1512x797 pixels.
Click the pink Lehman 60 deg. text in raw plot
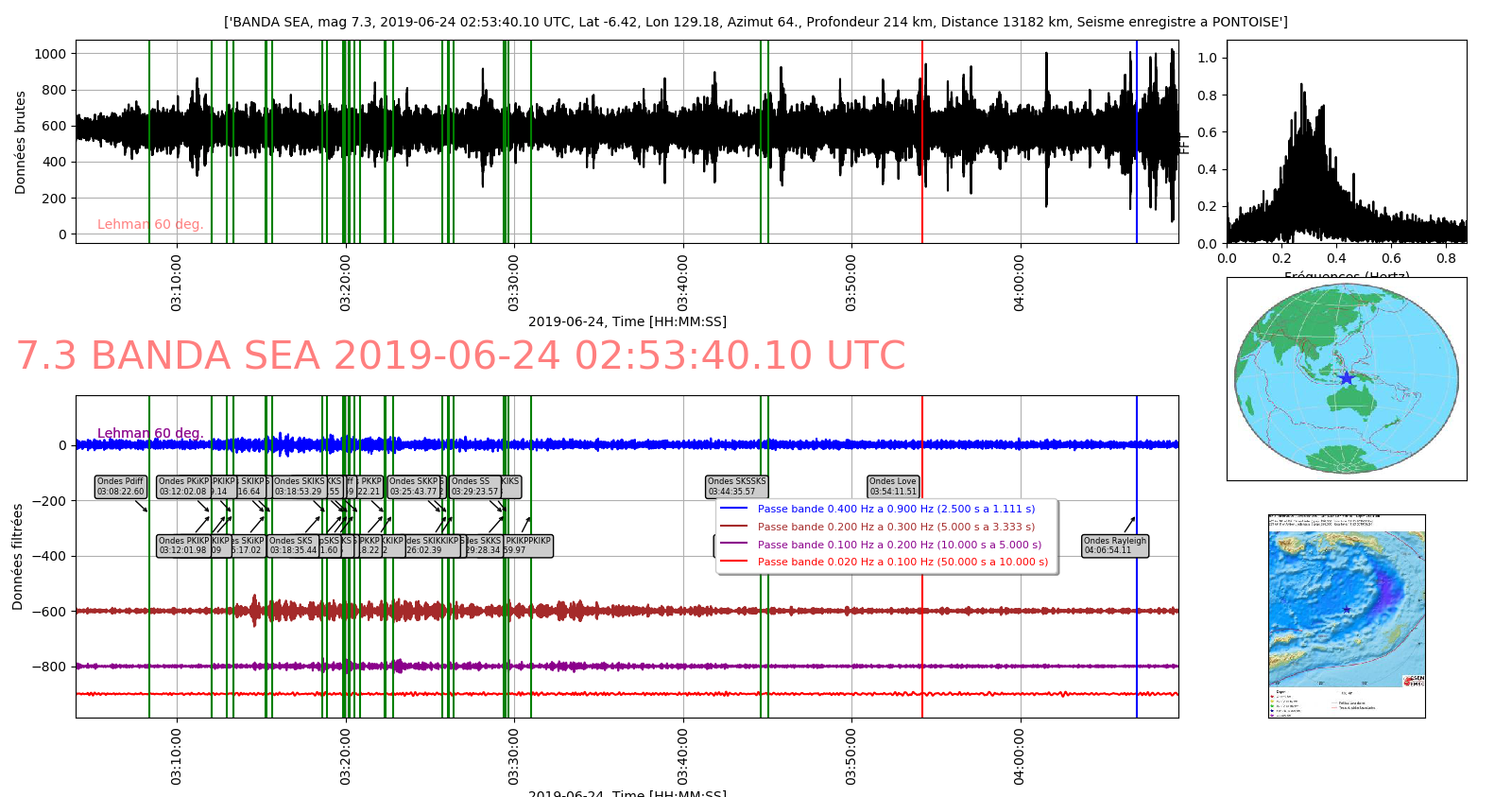pos(150,224)
